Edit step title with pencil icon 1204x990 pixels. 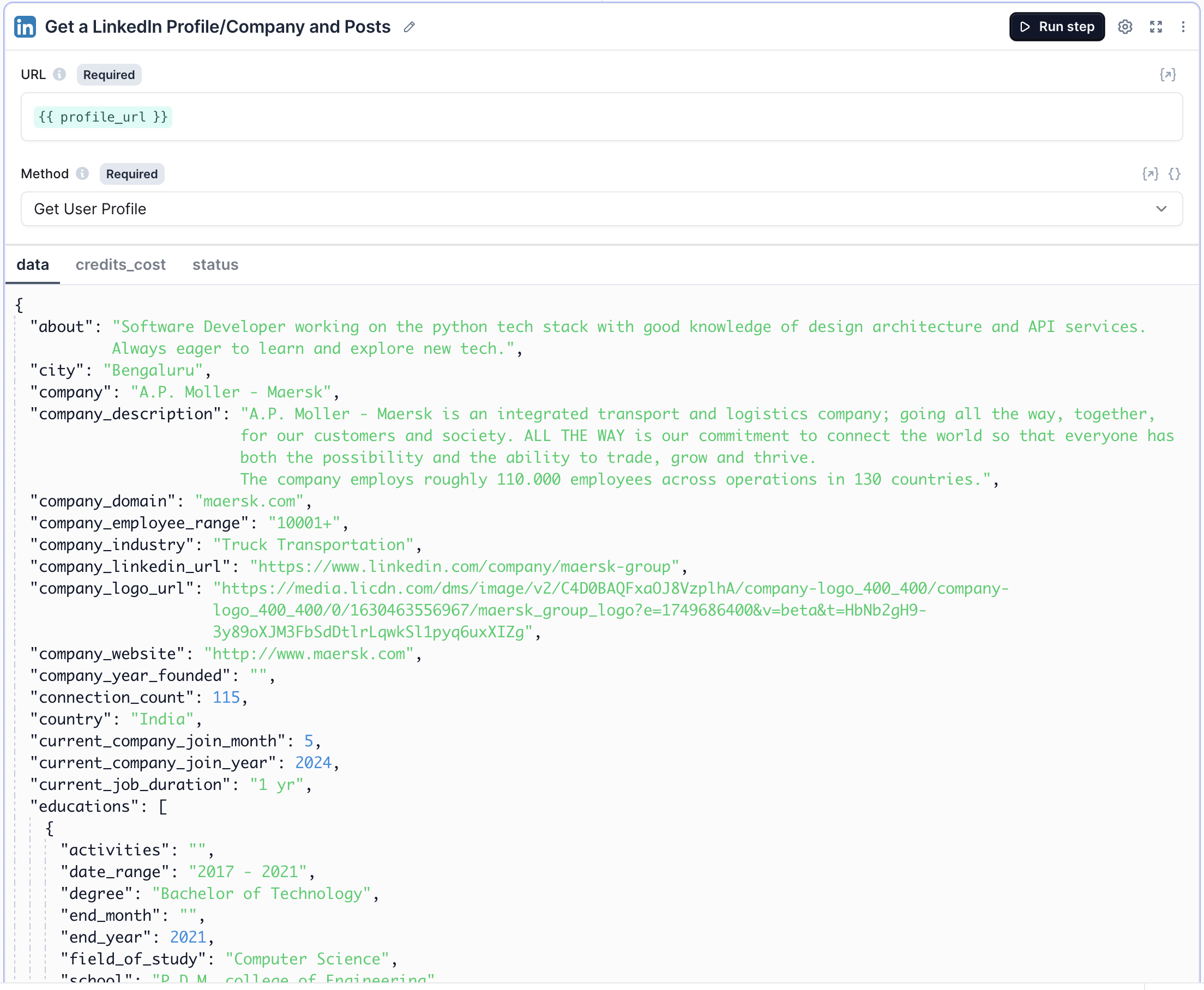pos(409,27)
